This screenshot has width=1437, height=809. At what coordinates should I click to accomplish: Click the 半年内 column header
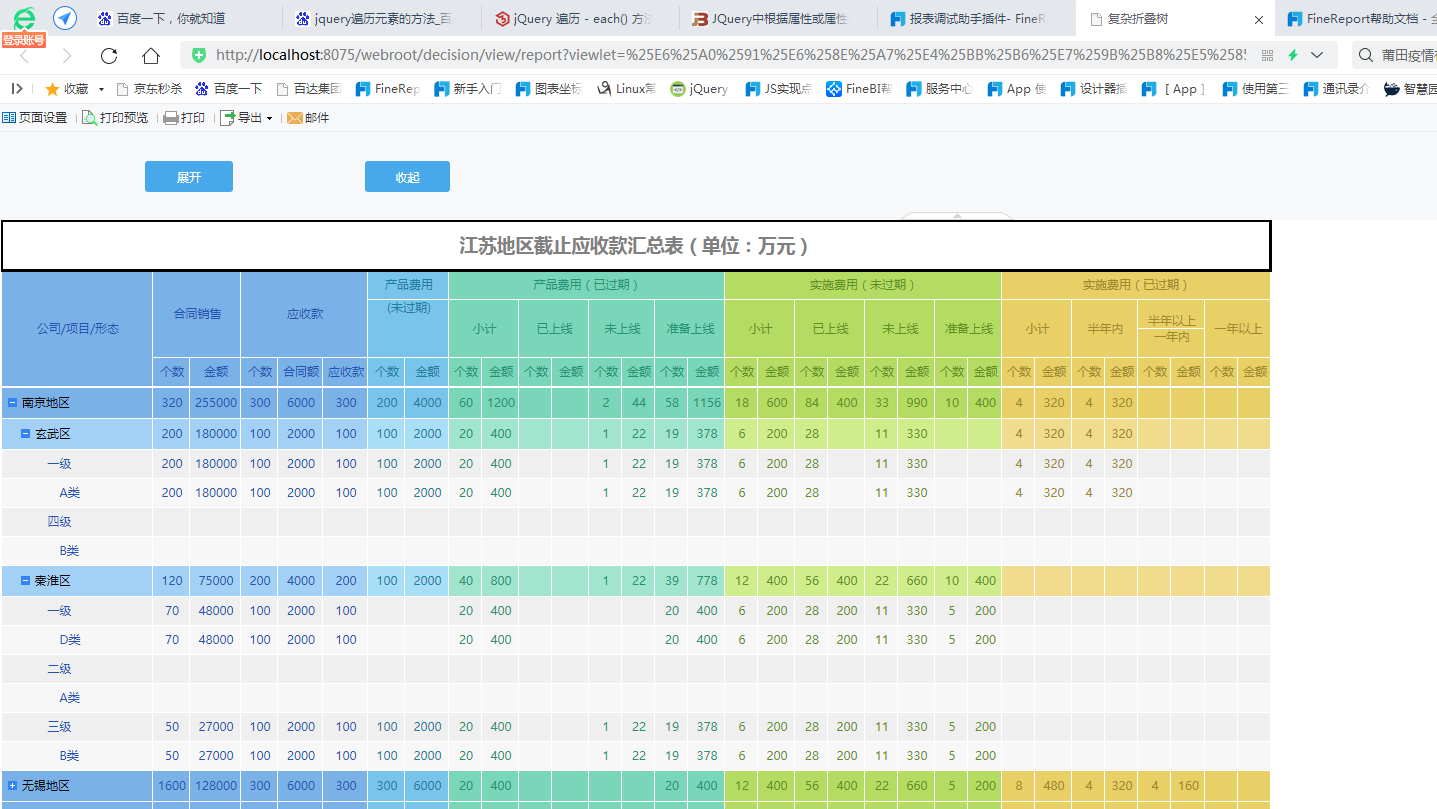(x=1105, y=328)
